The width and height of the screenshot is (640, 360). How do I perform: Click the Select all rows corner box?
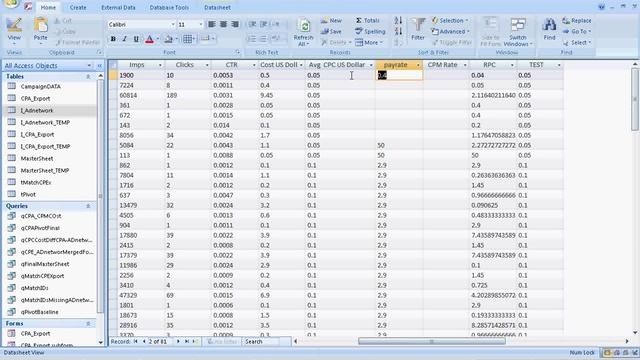[x=113, y=65]
